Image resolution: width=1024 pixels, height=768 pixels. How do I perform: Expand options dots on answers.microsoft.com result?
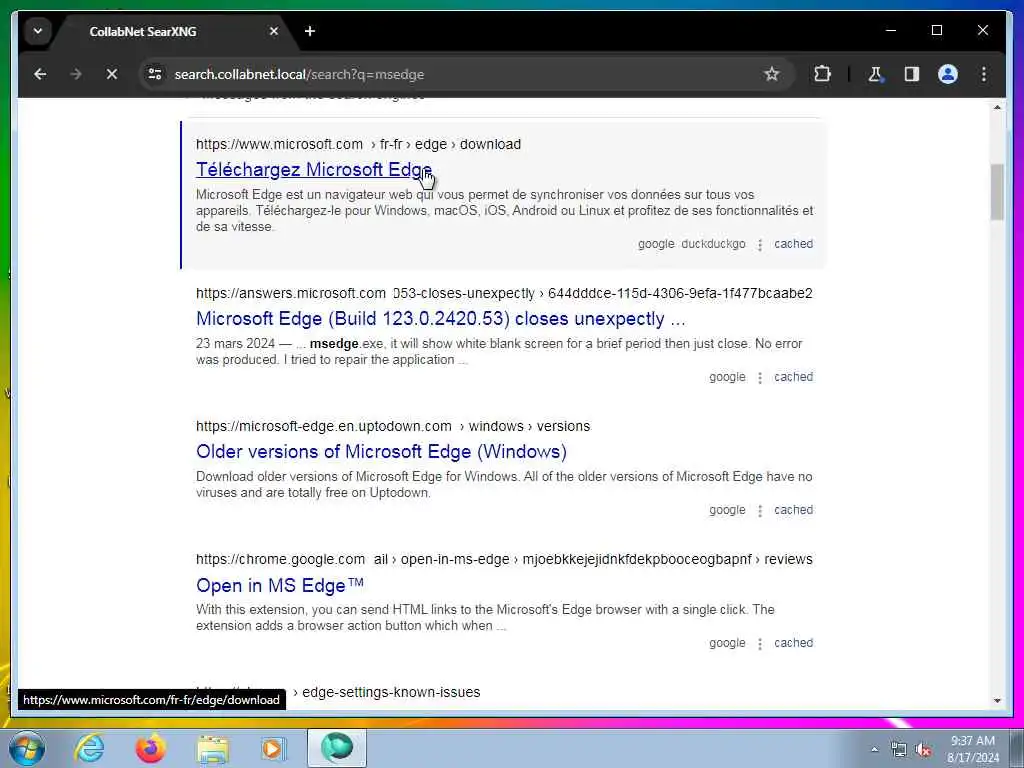760,378
